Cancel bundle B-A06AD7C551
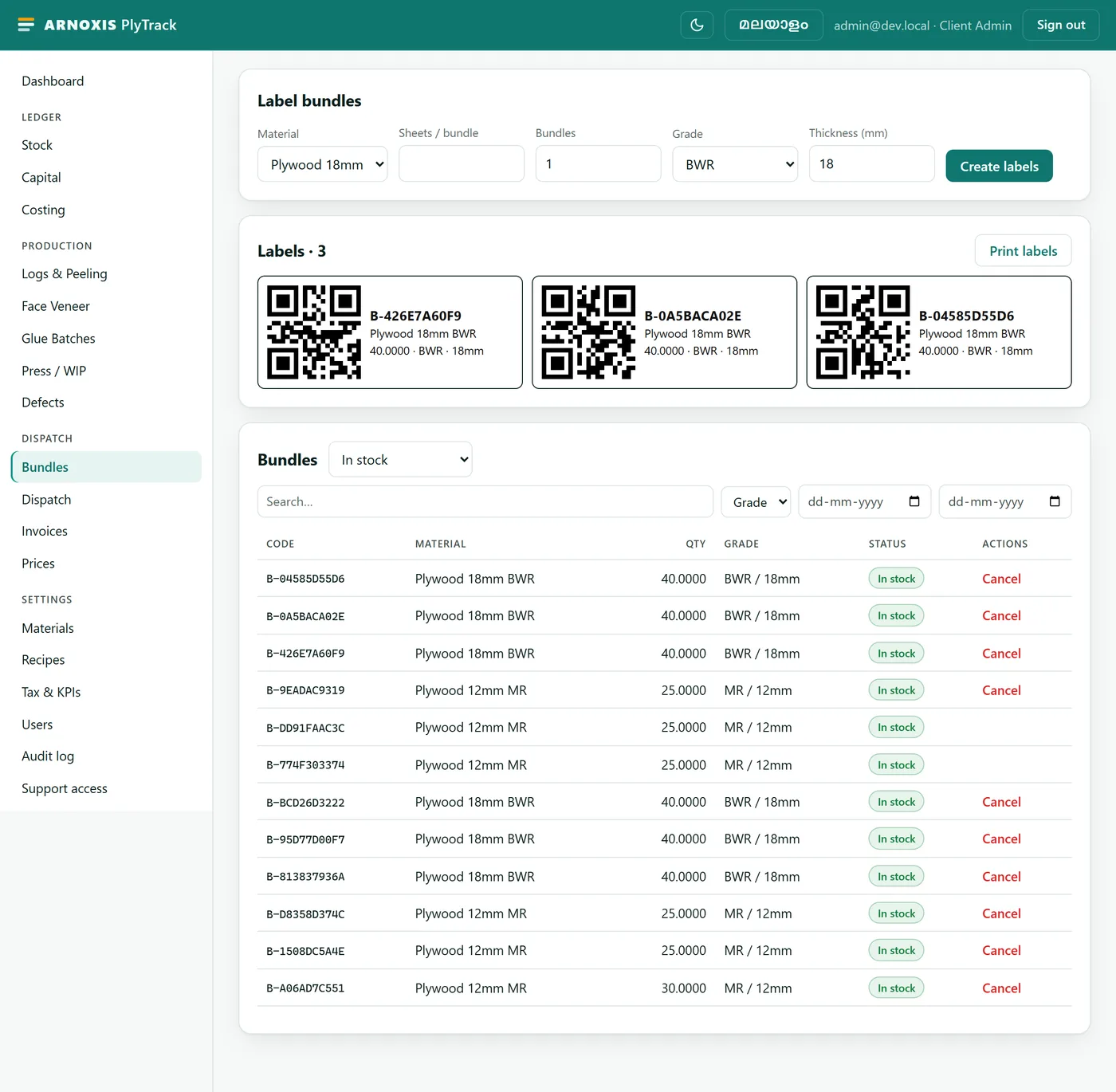1116x1092 pixels. 1001,988
